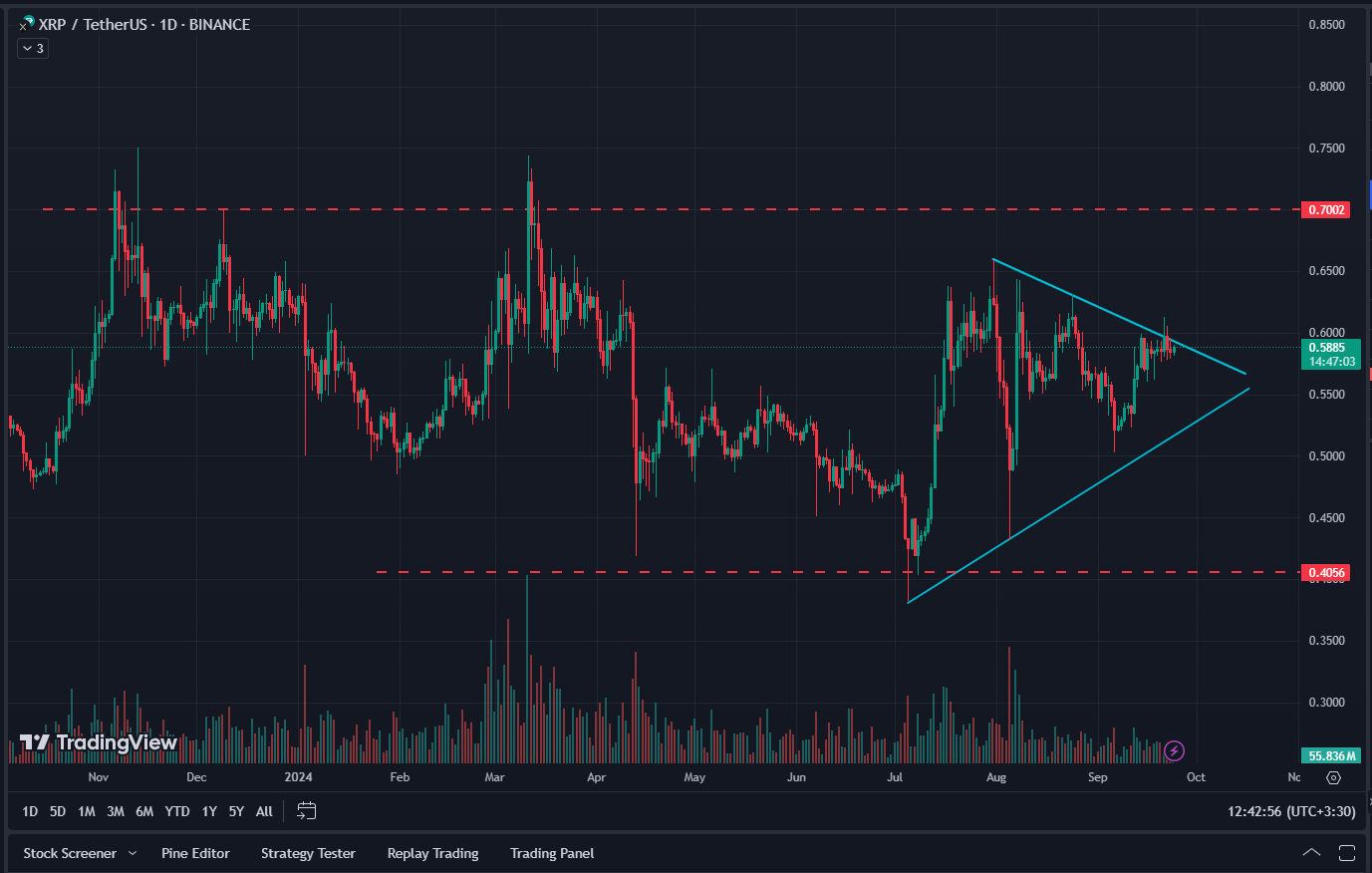The width and height of the screenshot is (1372, 873).
Task: Set chart range to 6M
Action: [144, 811]
